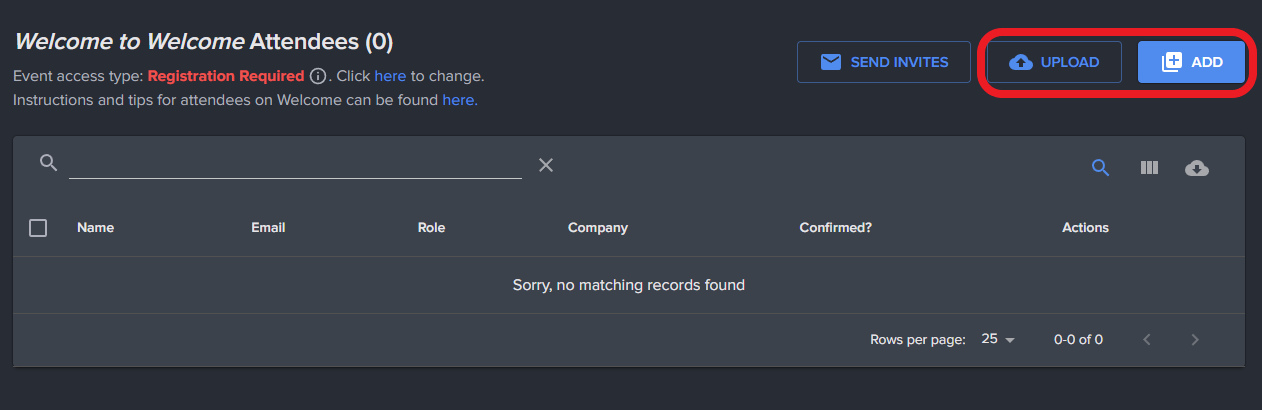Sort by the Company column header

(597, 228)
